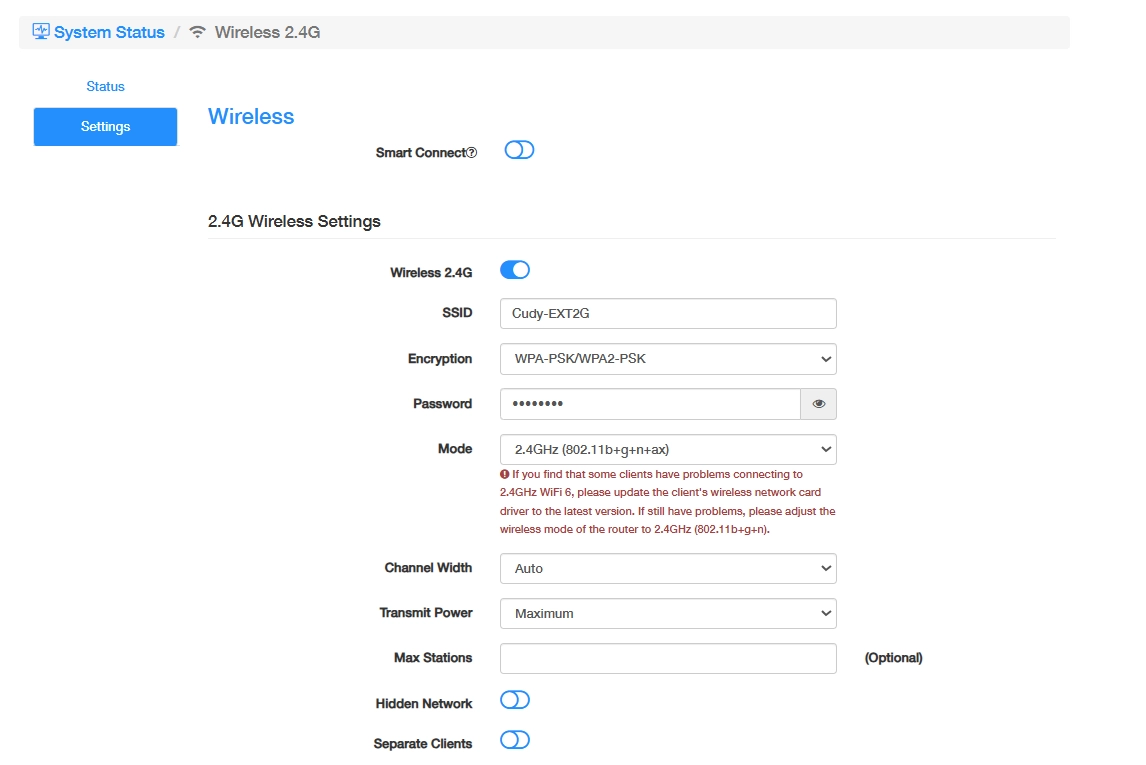The image size is (1146, 765).
Task: Open the Channel Width dropdown
Action: 668,568
